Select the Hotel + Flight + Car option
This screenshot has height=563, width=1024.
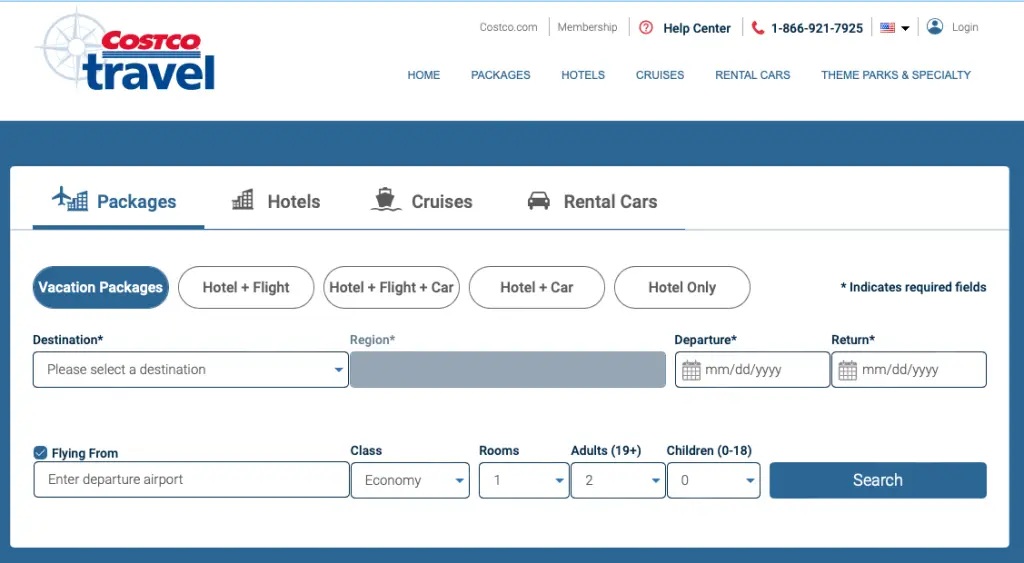click(x=391, y=287)
